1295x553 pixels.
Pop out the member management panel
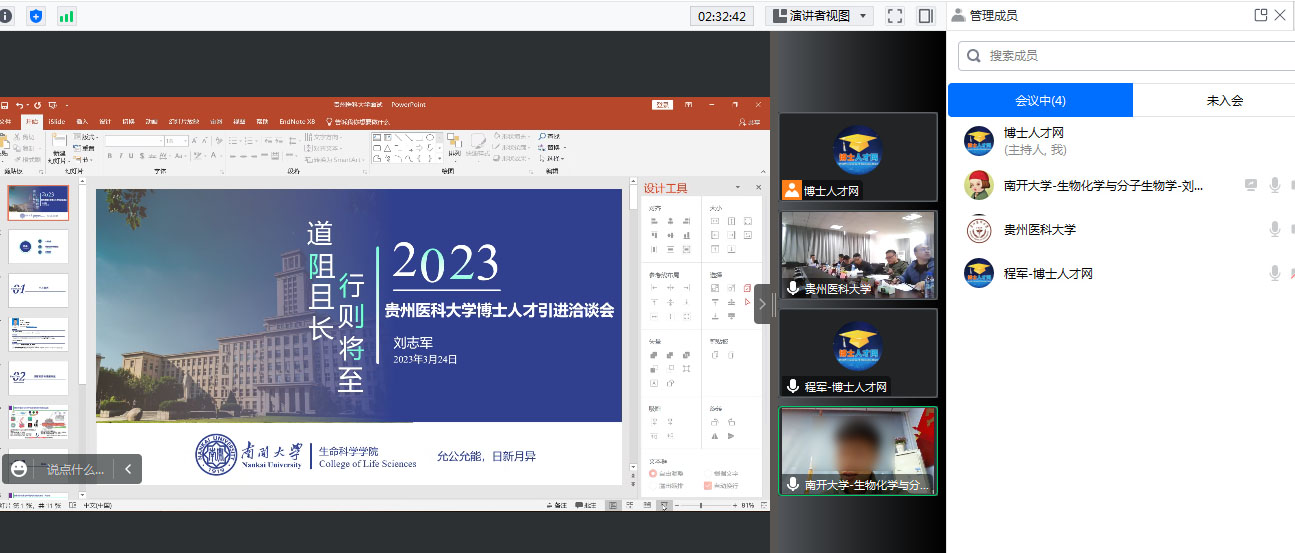point(1261,15)
